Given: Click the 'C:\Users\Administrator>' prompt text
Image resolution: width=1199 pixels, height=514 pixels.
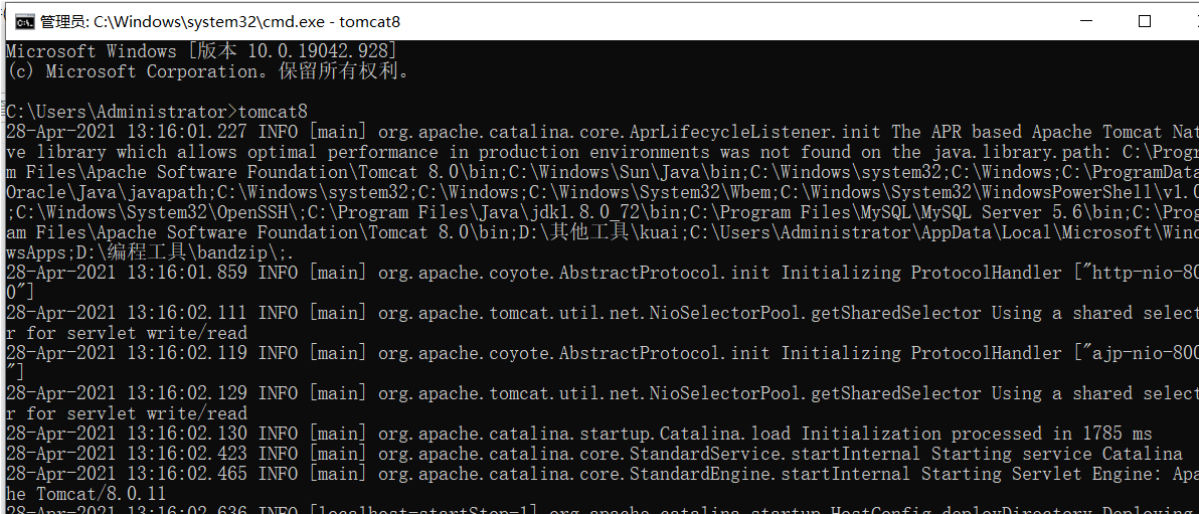Looking at the screenshot, I should [120, 112].
